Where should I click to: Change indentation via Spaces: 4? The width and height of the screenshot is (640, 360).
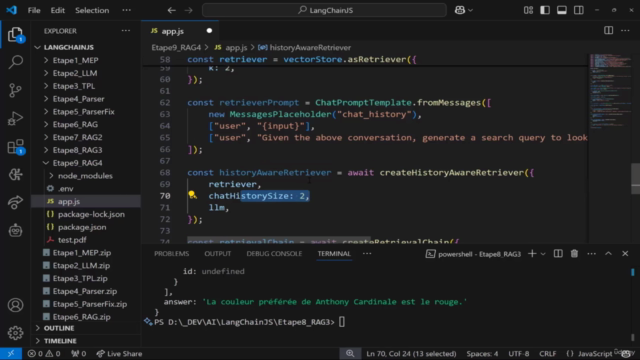(x=482, y=353)
